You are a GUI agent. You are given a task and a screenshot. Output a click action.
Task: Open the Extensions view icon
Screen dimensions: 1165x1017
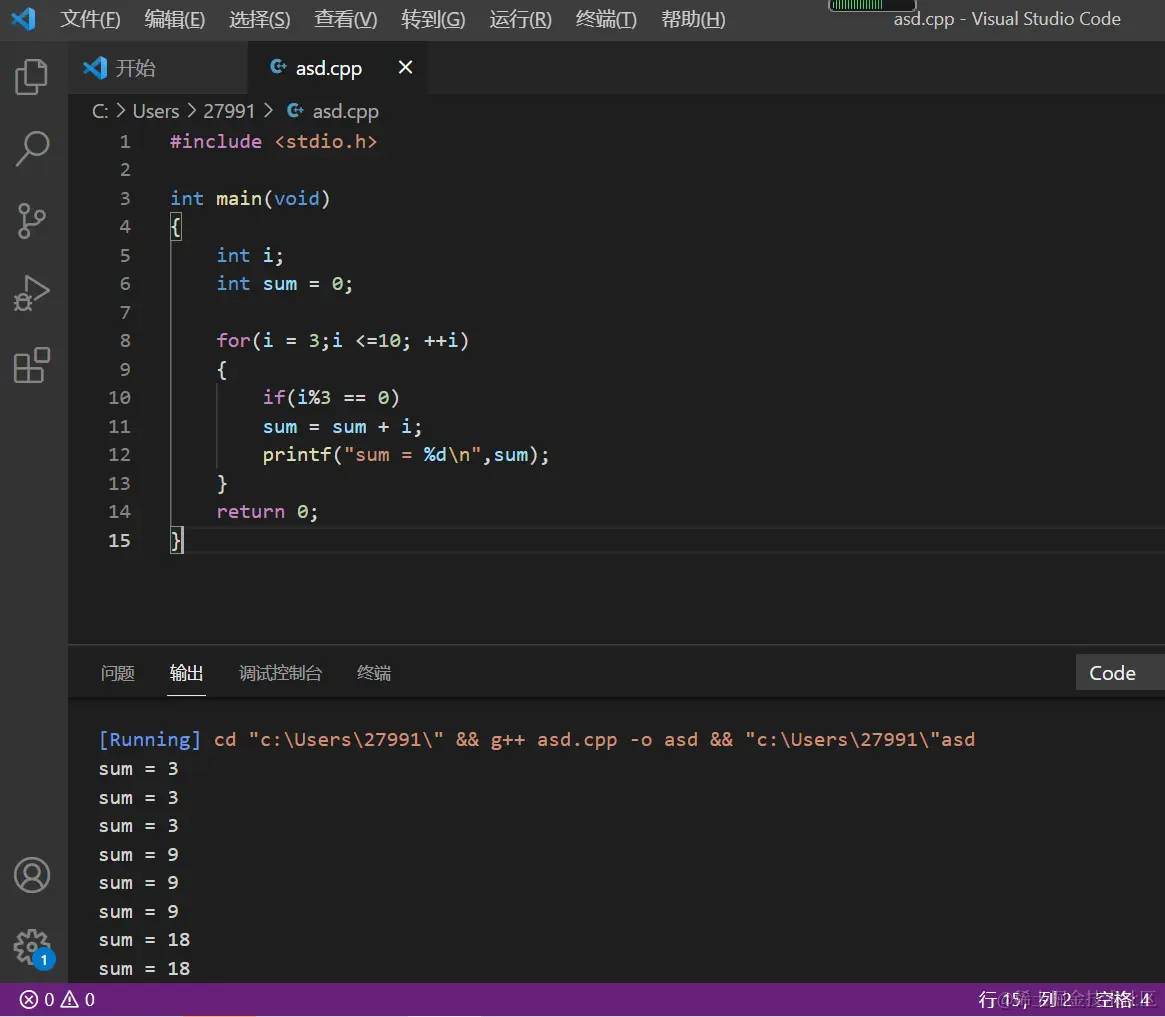(32, 366)
